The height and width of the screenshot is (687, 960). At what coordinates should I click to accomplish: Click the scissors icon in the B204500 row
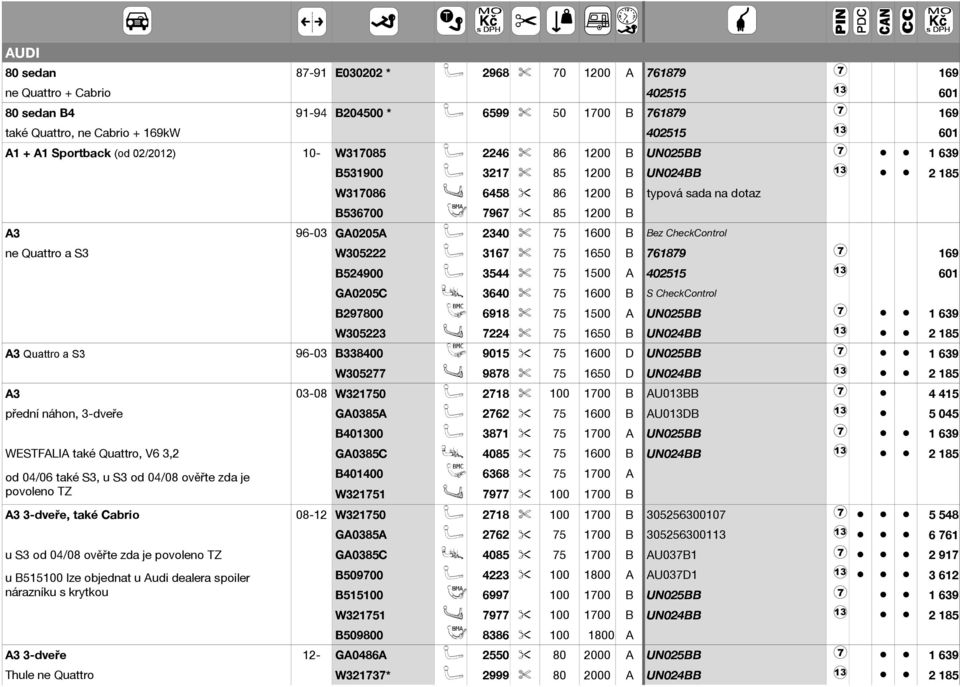pyautogui.click(x=525, y=113)
